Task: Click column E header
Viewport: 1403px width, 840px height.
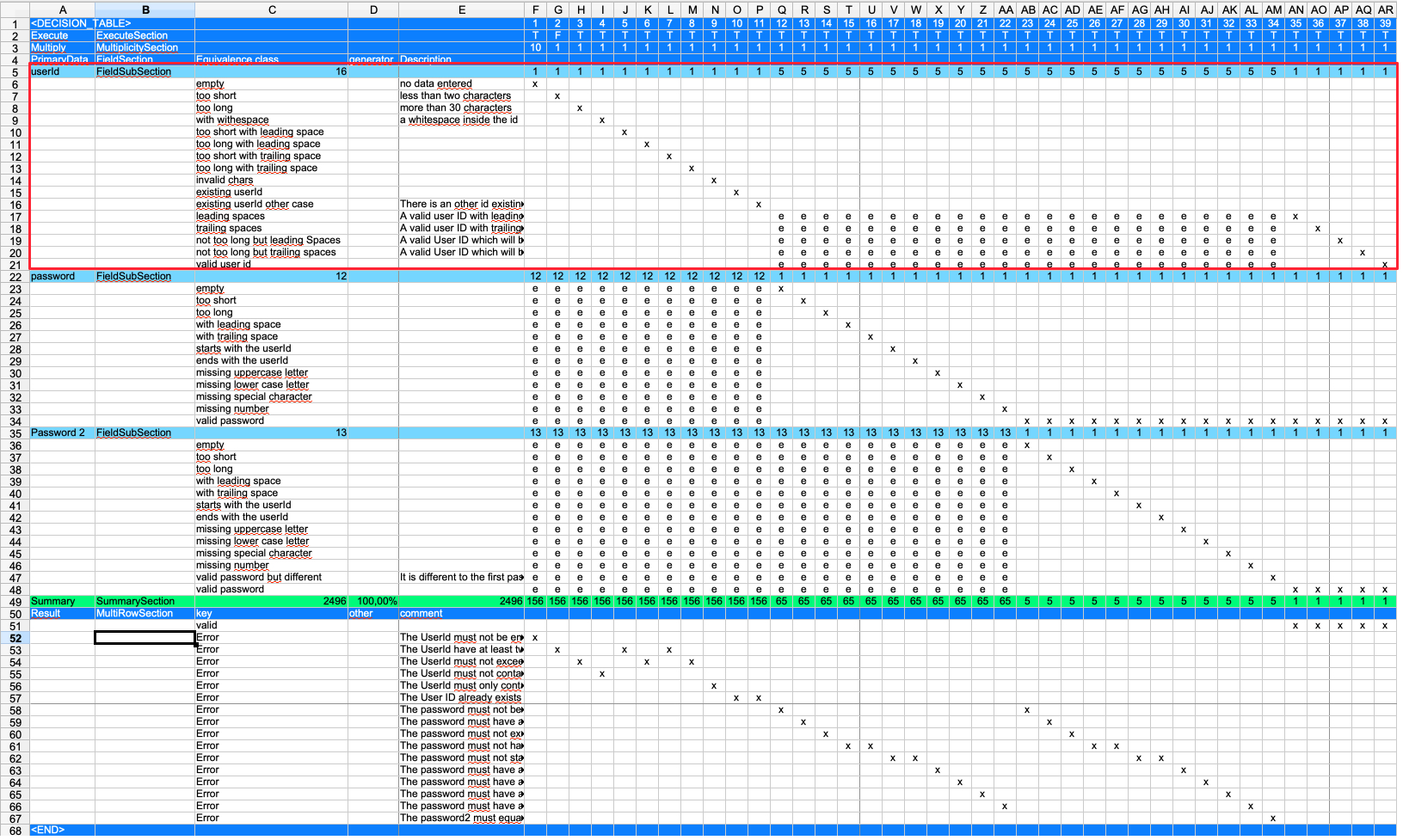Action: [x=461, y=10]
